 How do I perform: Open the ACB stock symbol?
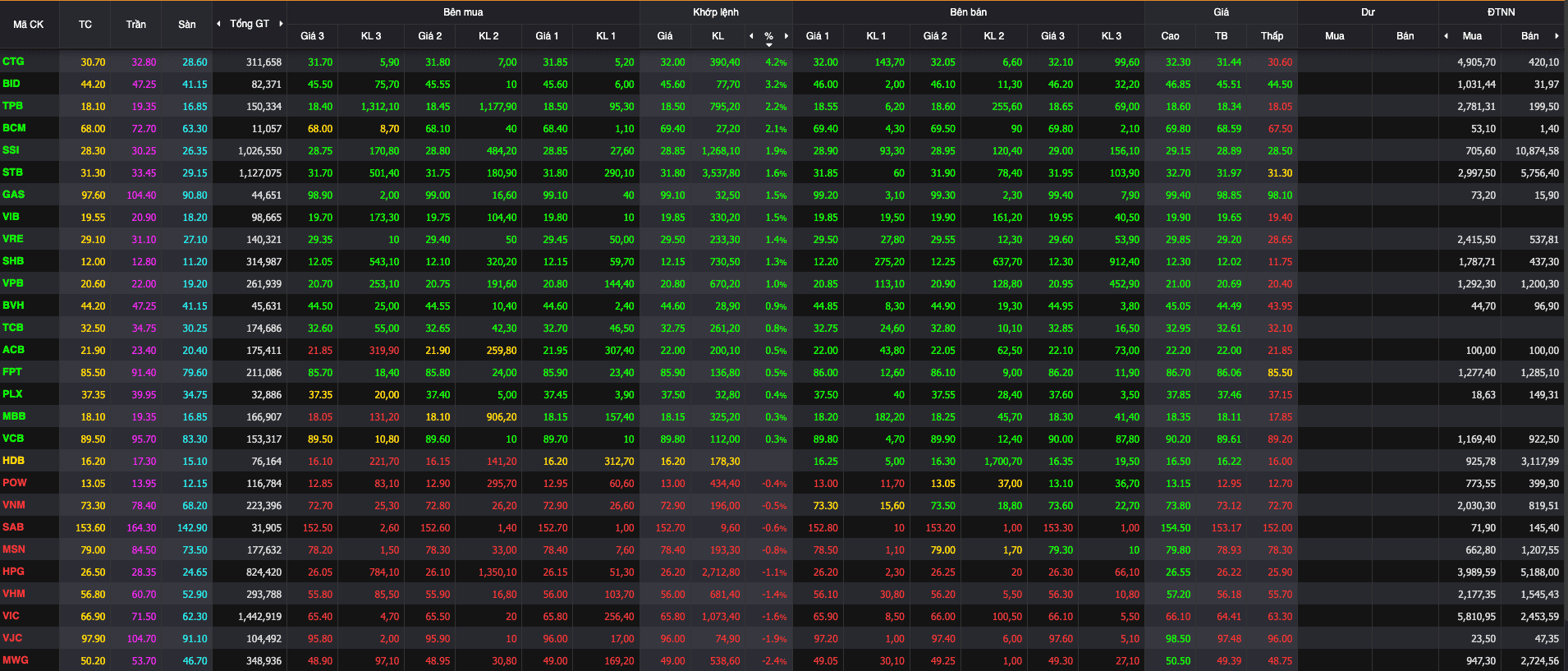coord(13,350)
